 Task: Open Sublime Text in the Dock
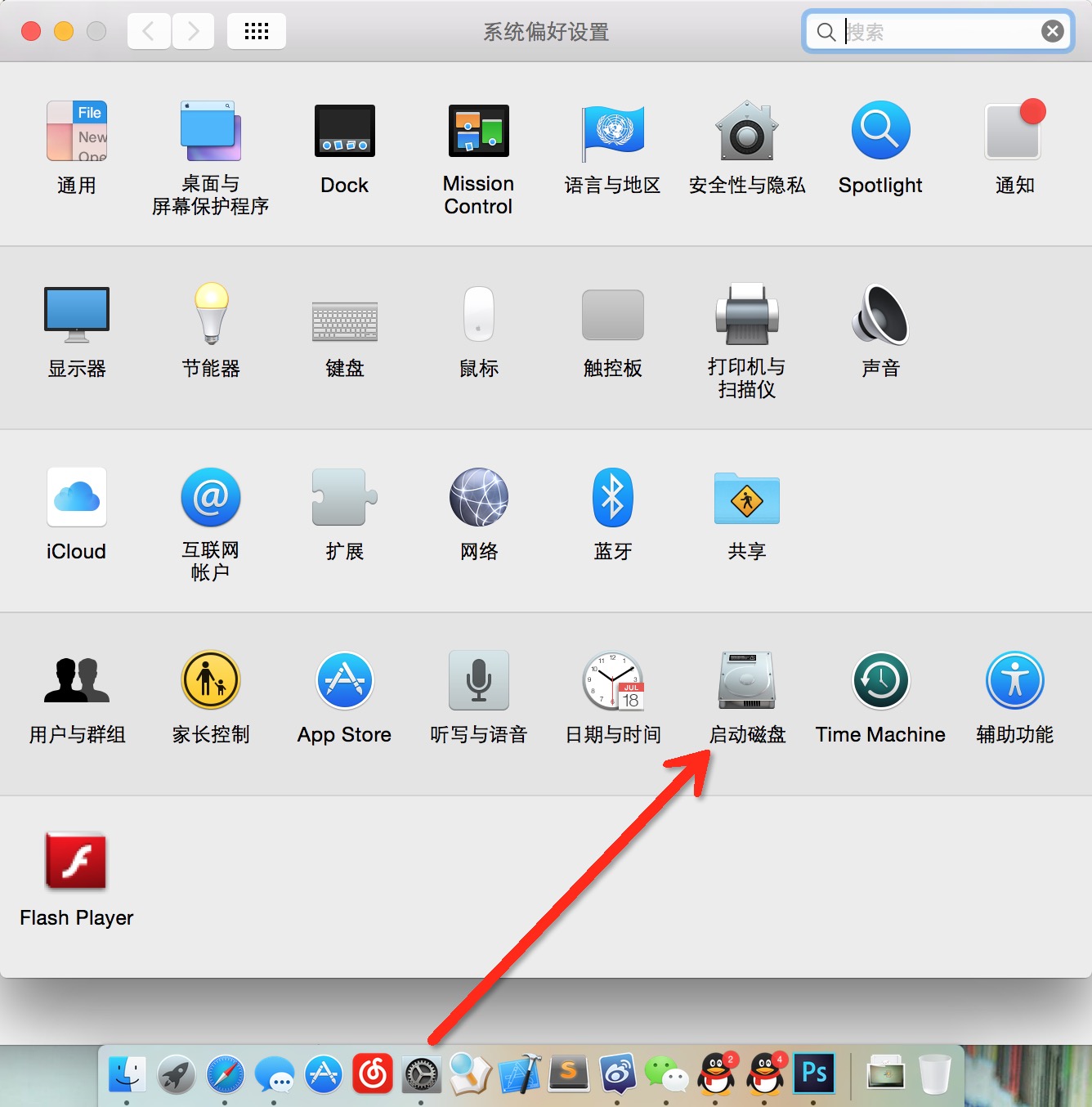point(569,1074)
